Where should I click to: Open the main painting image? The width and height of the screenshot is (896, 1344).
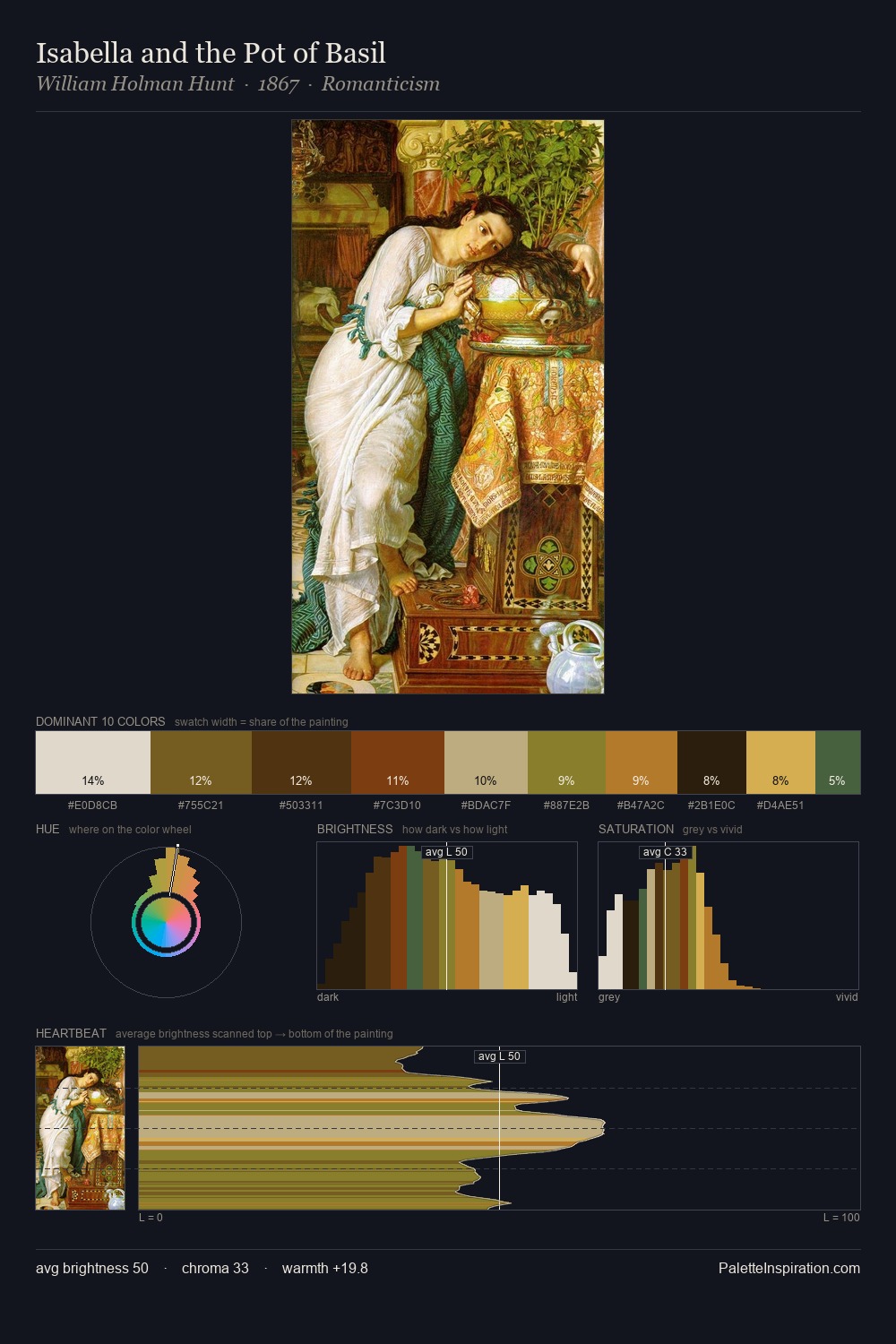click(448, 407)
